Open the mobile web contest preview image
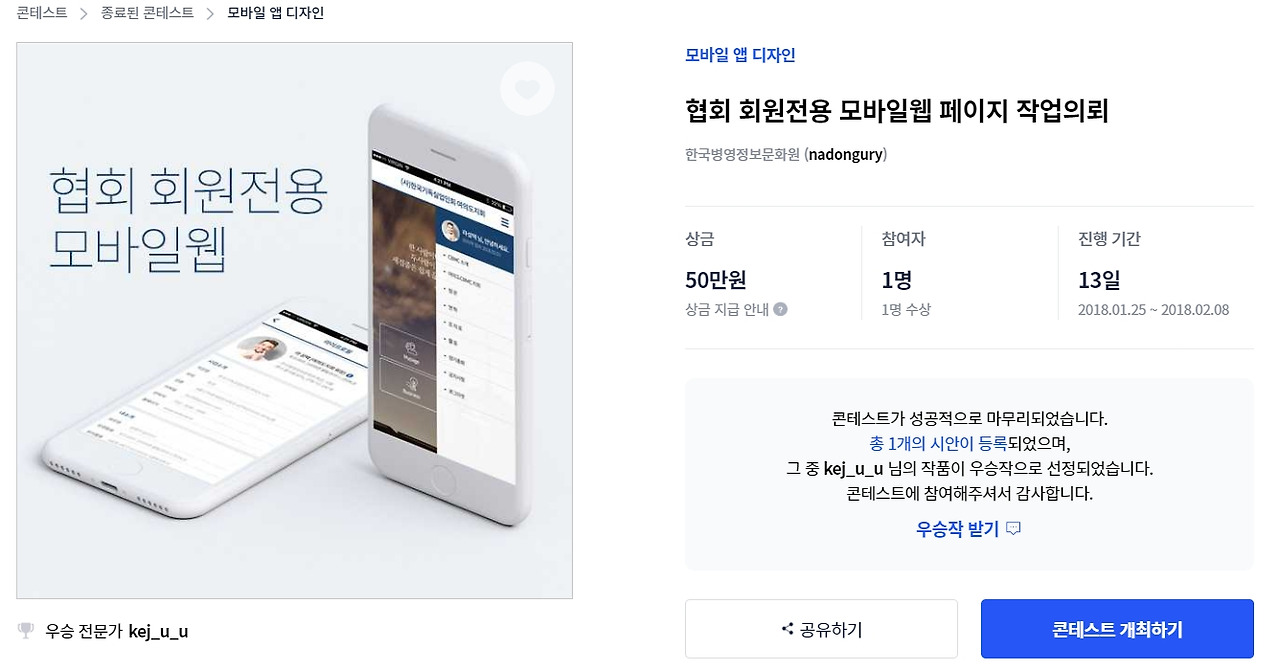The height and width of the screenshot is (670, 1280). click(x=294, y=320)
